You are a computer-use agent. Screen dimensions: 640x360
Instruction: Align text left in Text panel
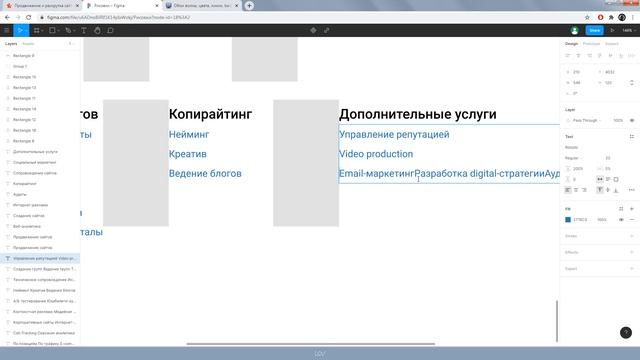pyautogui.click(x=568, y=190)
